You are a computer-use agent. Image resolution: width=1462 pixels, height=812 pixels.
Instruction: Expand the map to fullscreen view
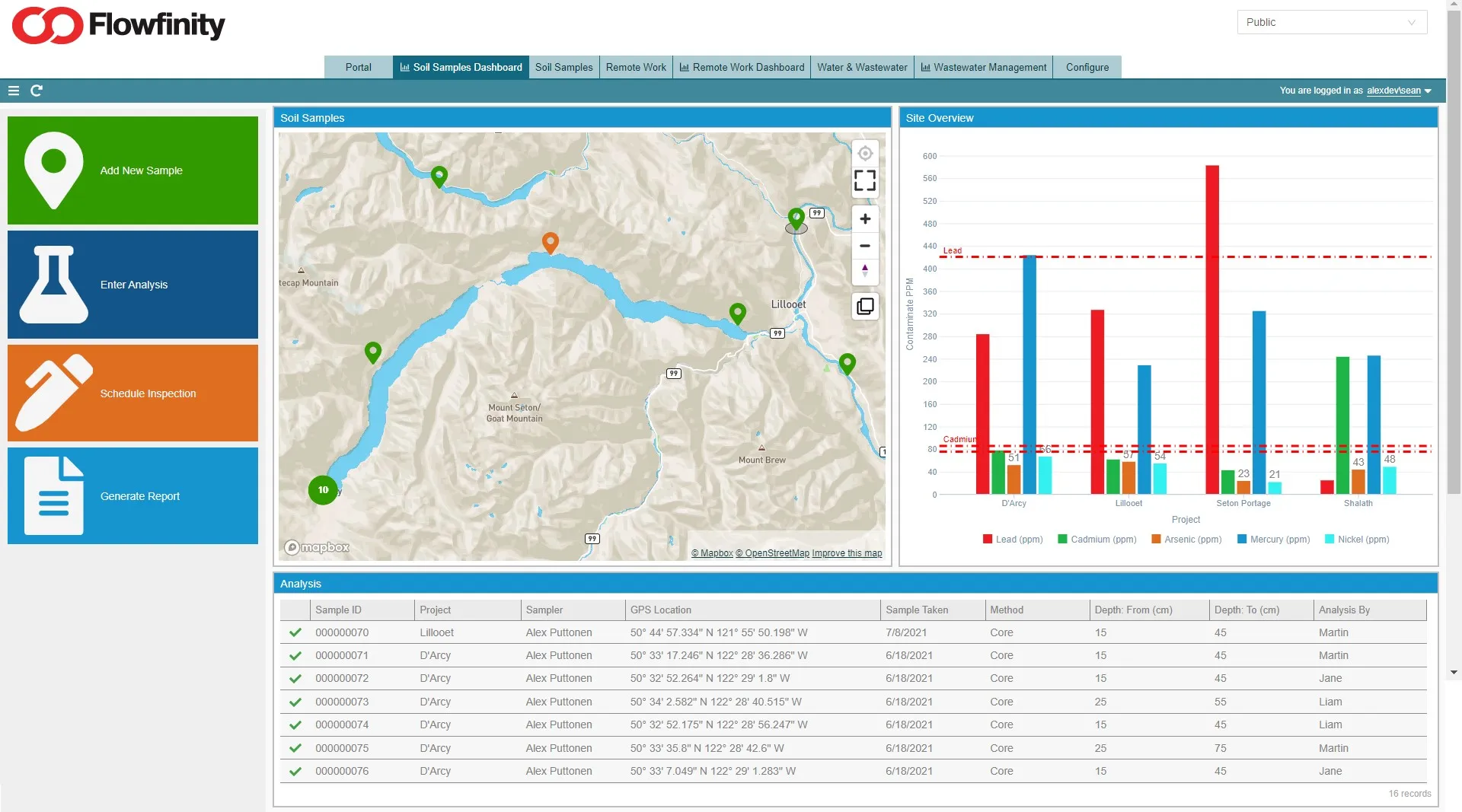(x=865, y=180)
